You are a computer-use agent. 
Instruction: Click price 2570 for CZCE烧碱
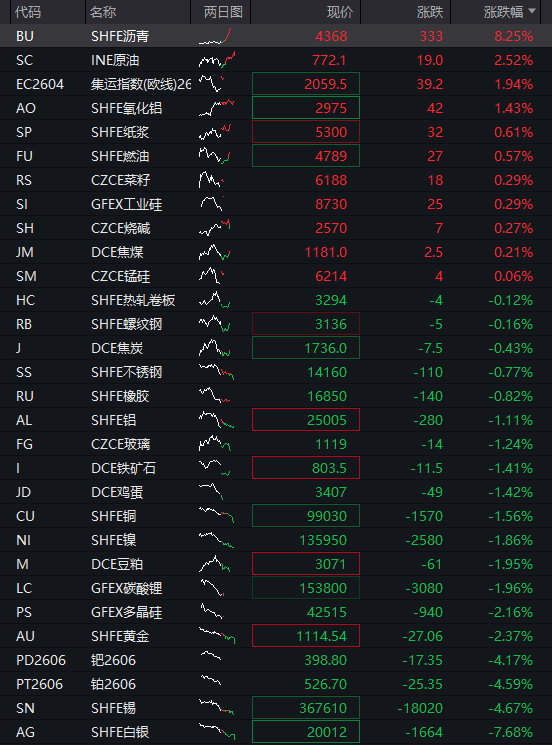tap(331, 228)
